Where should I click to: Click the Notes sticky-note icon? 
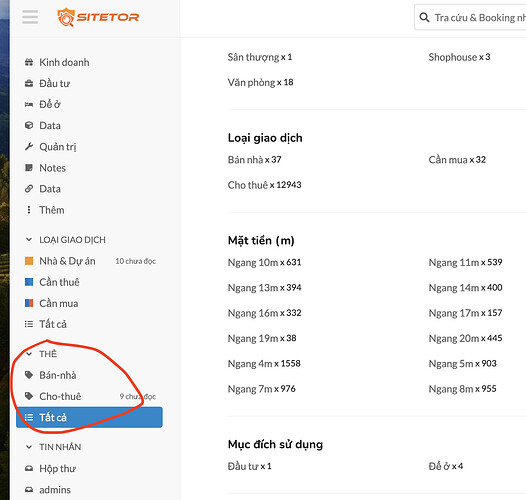point(29,167)
